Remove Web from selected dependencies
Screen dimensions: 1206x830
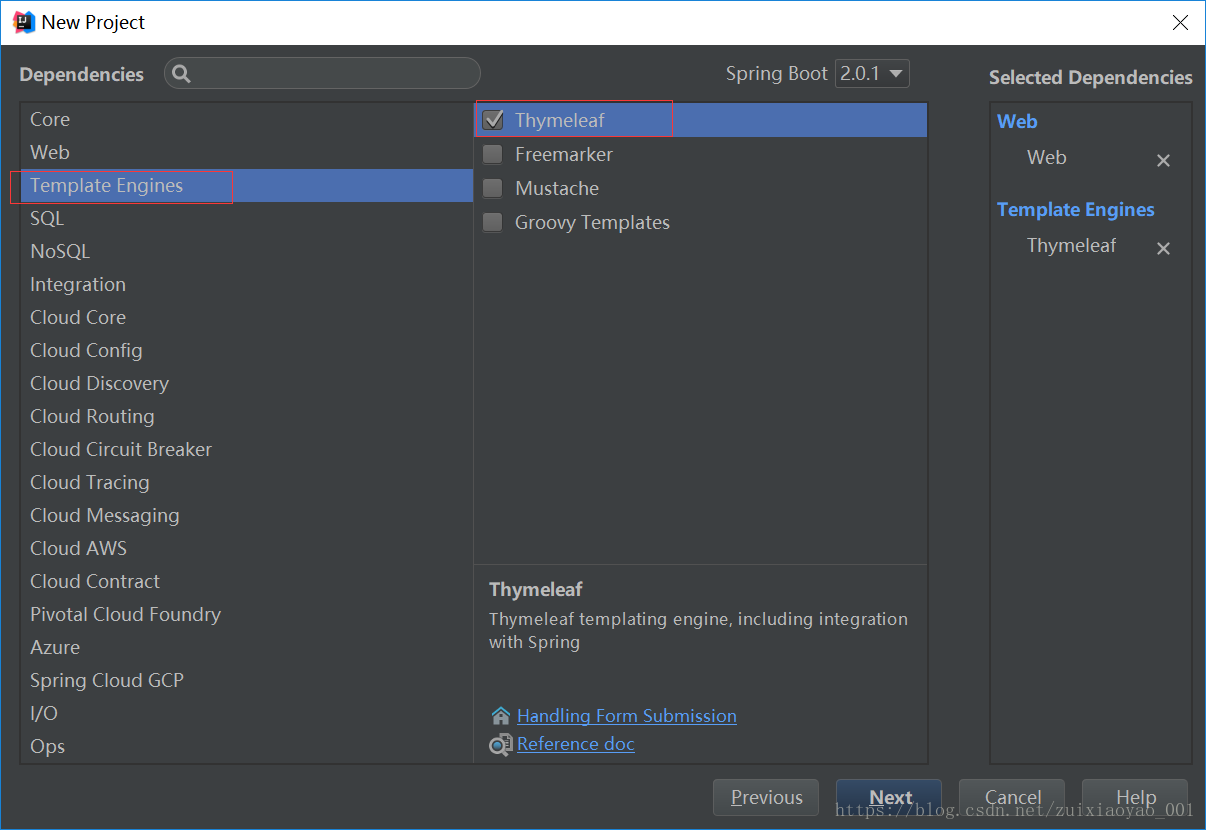tap(1163, 160)
